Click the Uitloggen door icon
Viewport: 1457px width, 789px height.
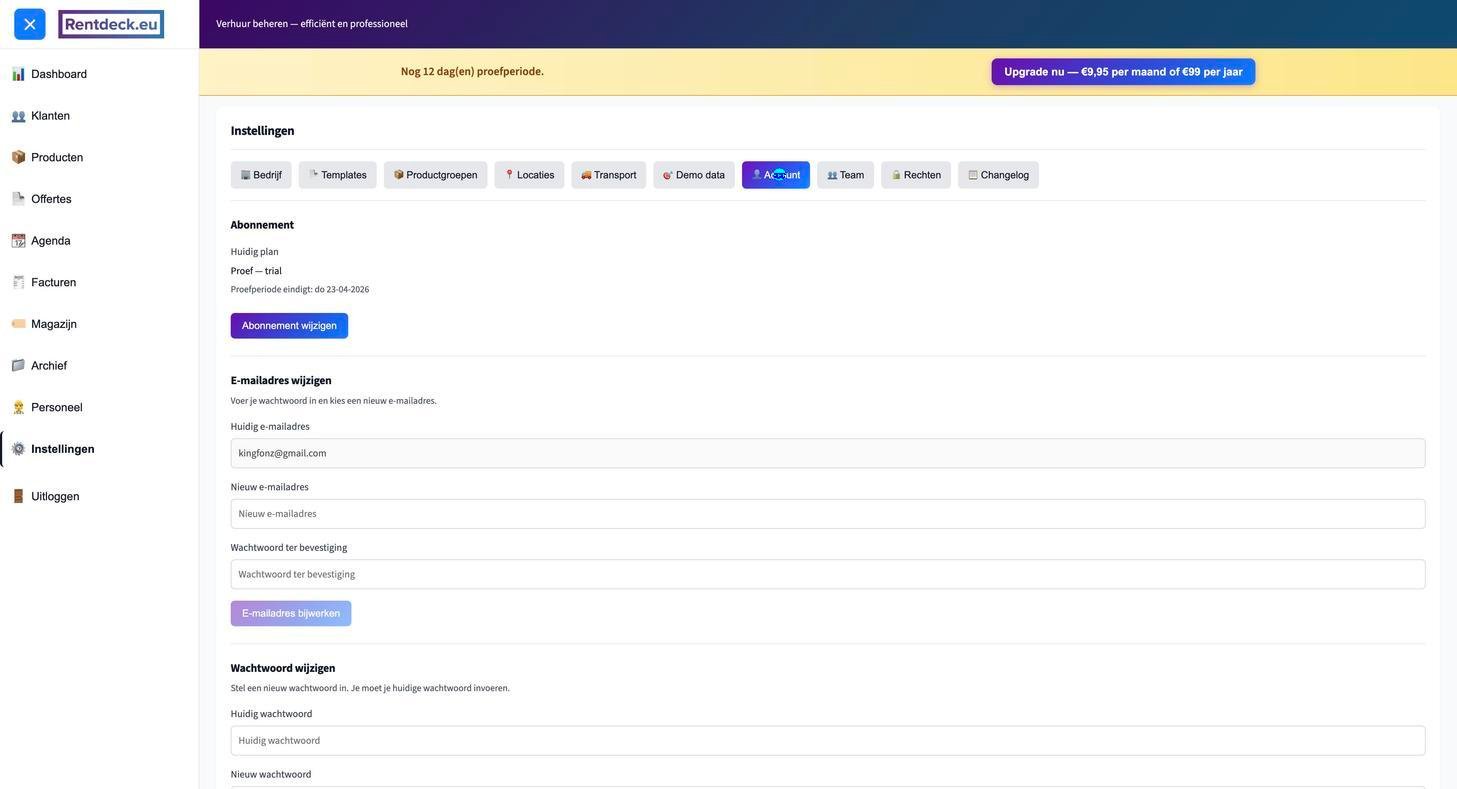click(18, 496)
